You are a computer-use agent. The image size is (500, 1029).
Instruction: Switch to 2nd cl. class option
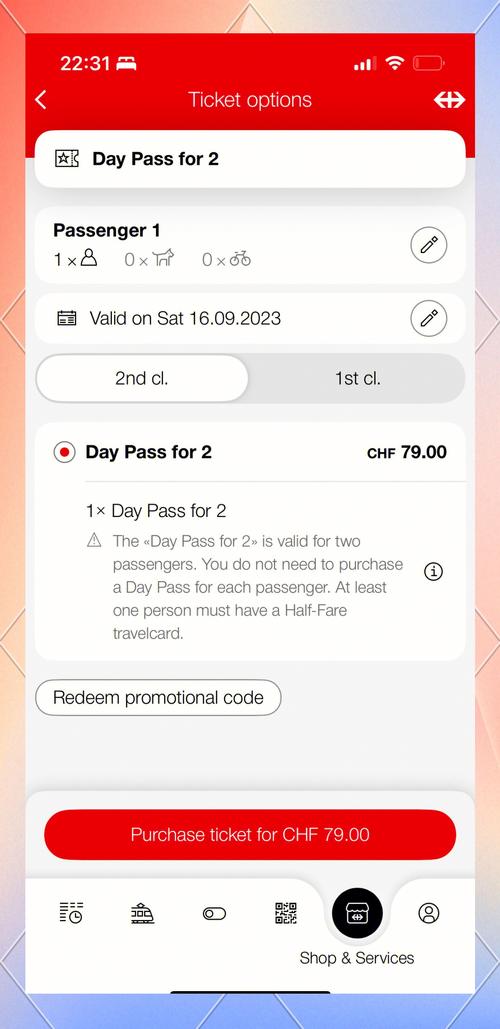click(x=142, y=379)
